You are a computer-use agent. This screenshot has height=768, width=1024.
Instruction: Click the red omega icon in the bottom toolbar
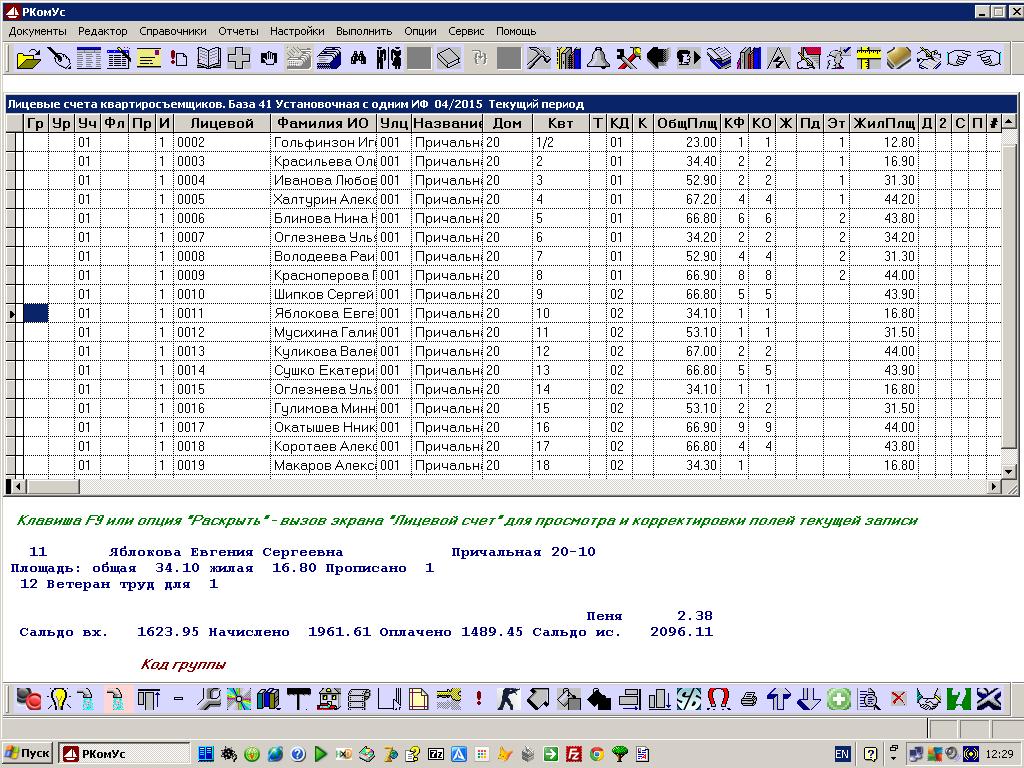pos(718,698)
